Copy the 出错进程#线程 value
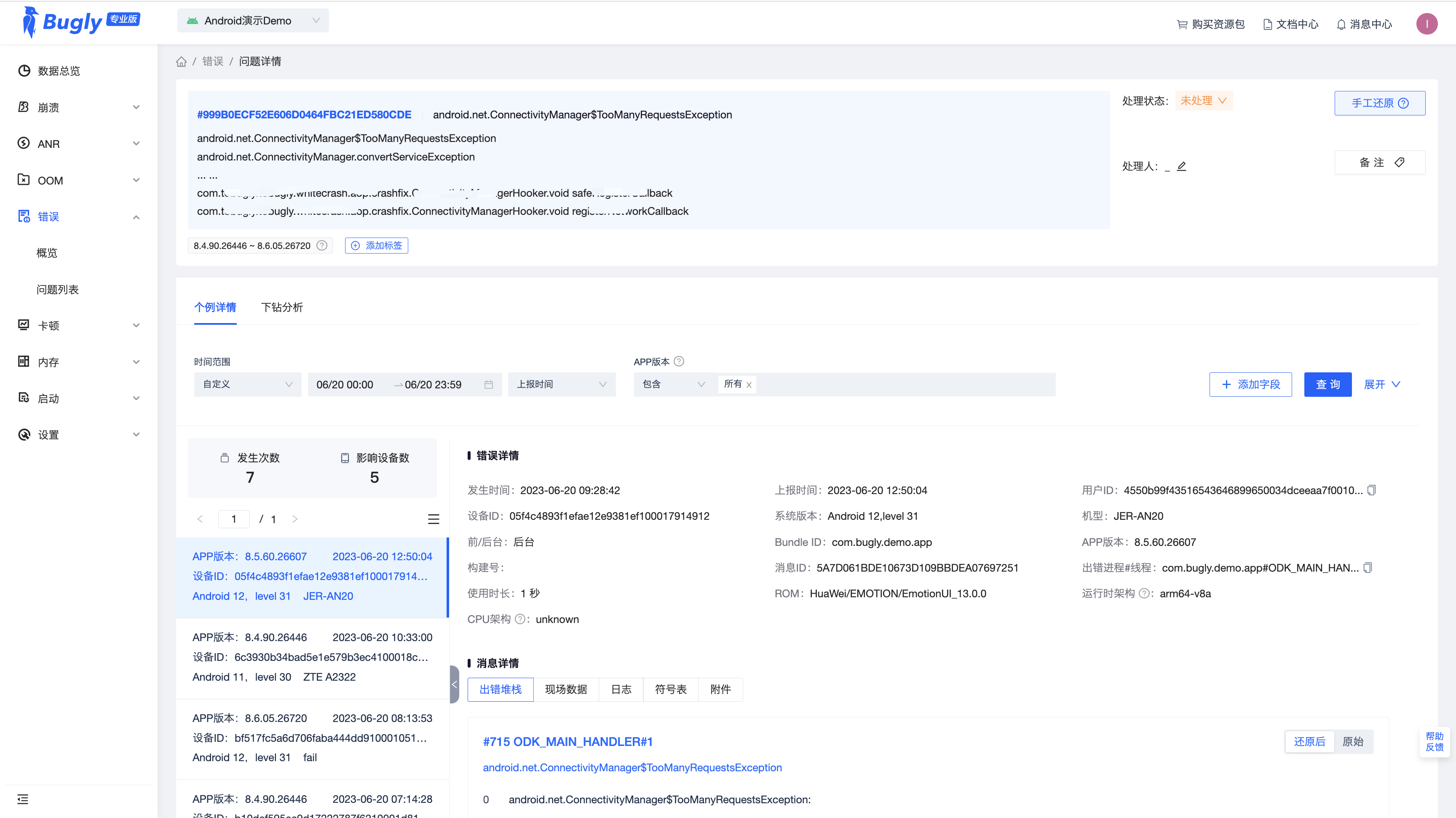Viewport: 1456px width, 818px height. [x=1368, y=568]
